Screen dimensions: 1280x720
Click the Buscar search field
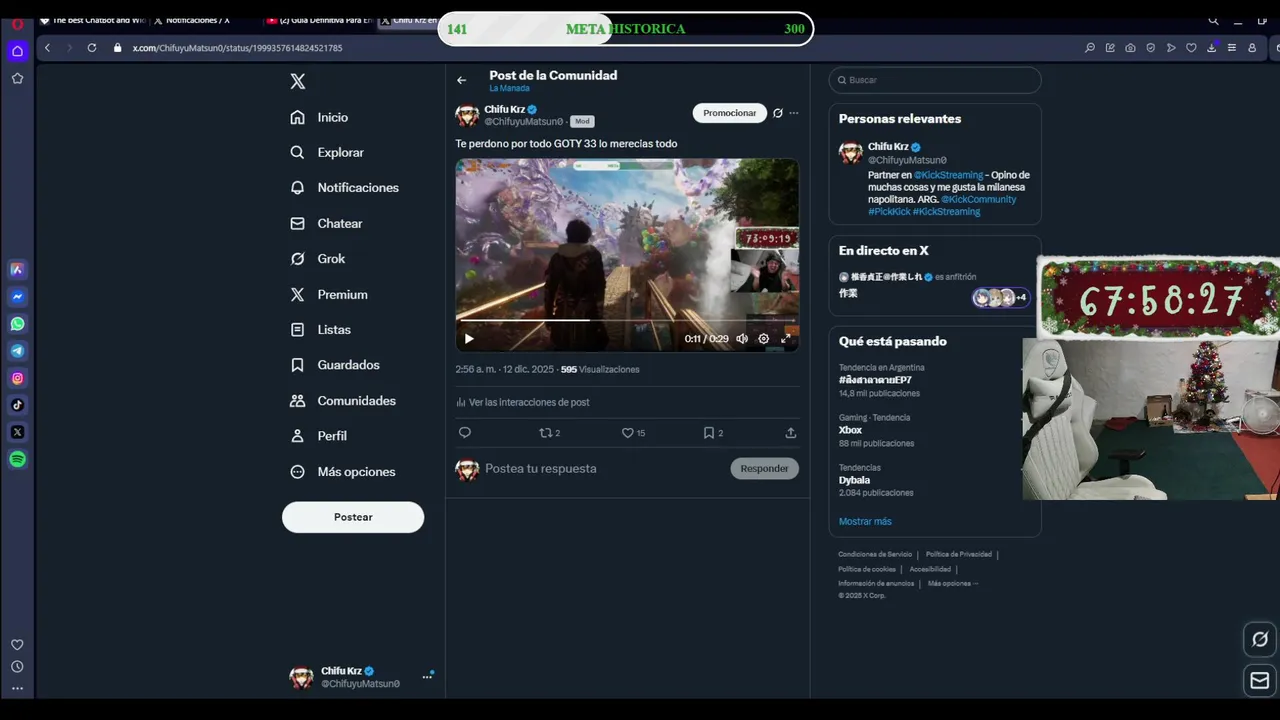935,80
